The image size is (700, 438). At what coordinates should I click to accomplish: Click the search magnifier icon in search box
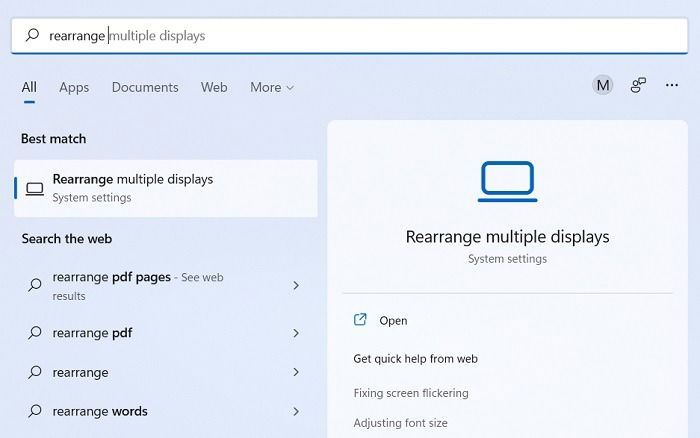coord(32,35)
